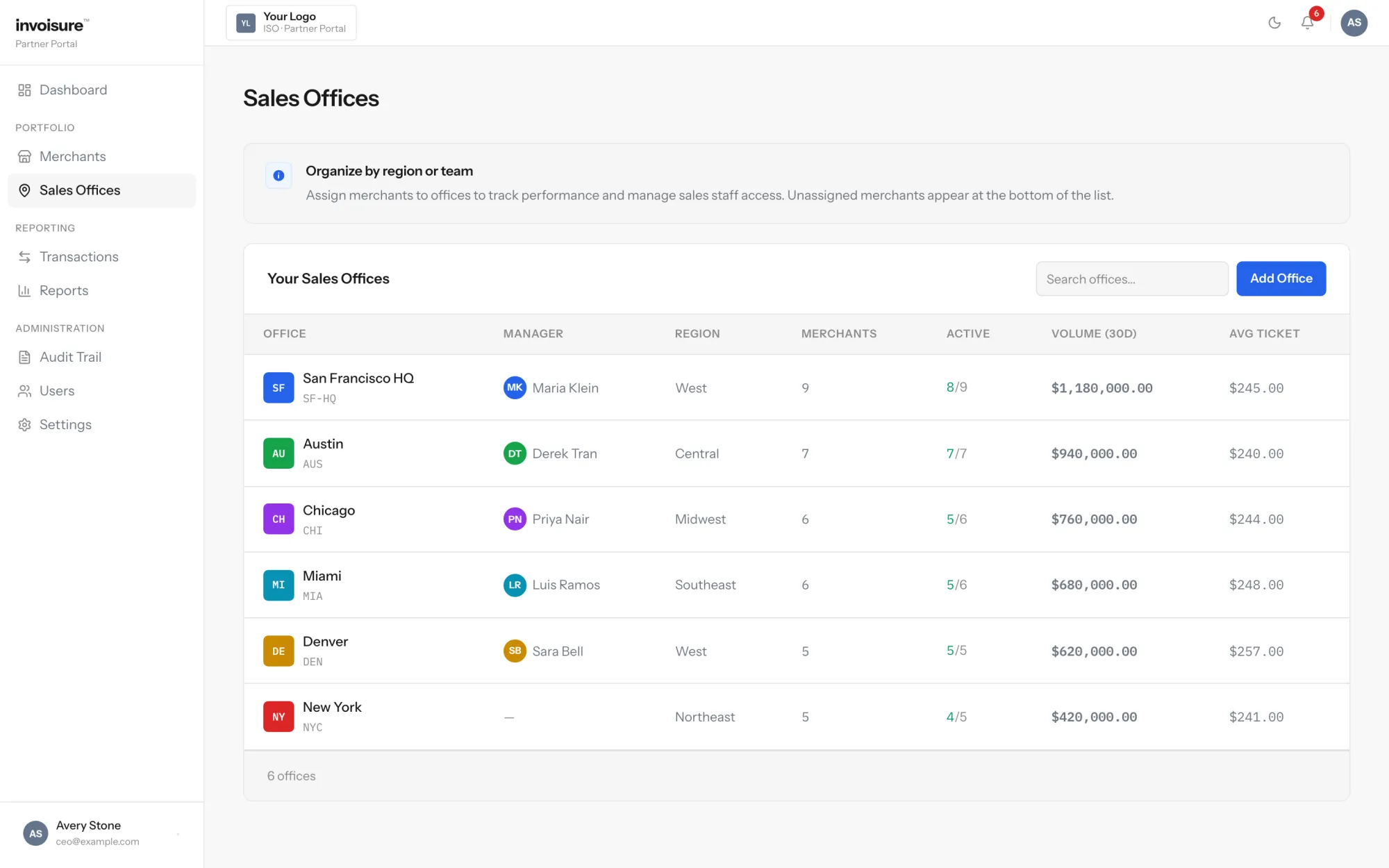Click the Settings gear icon
This screenshot has width=1389, height=868.
click(24, 425)
